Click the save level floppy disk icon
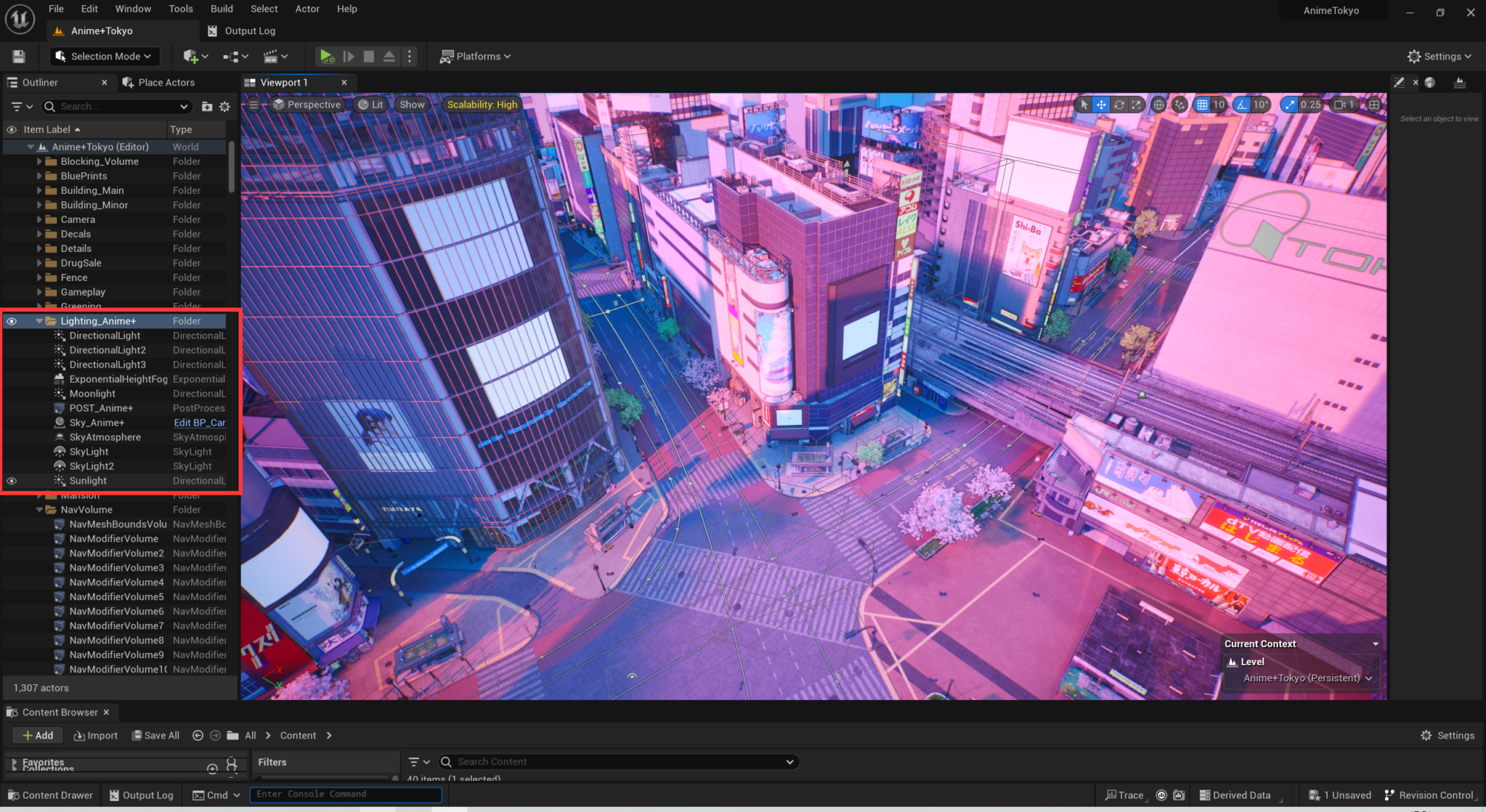 (19, 56)
